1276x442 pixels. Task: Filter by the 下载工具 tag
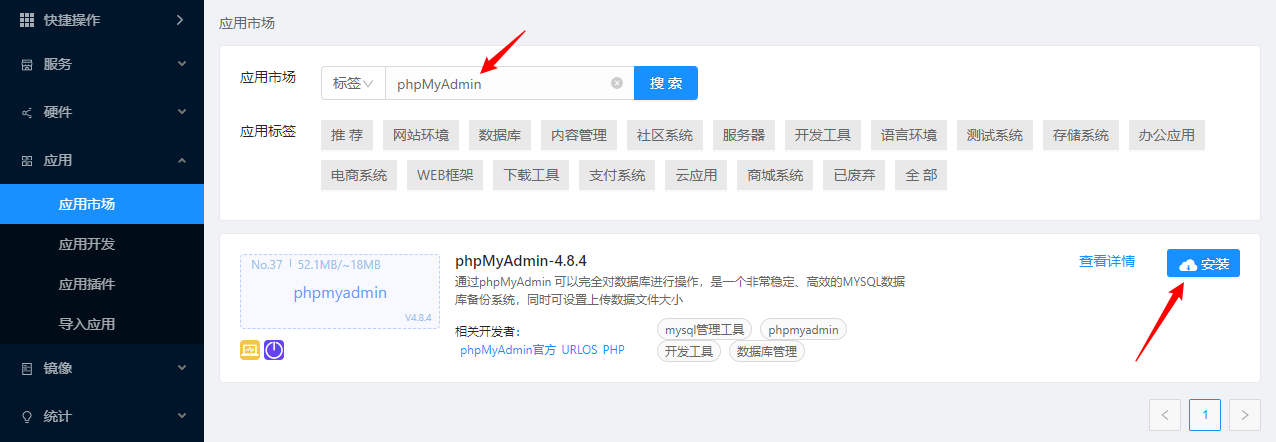point(531,175)
